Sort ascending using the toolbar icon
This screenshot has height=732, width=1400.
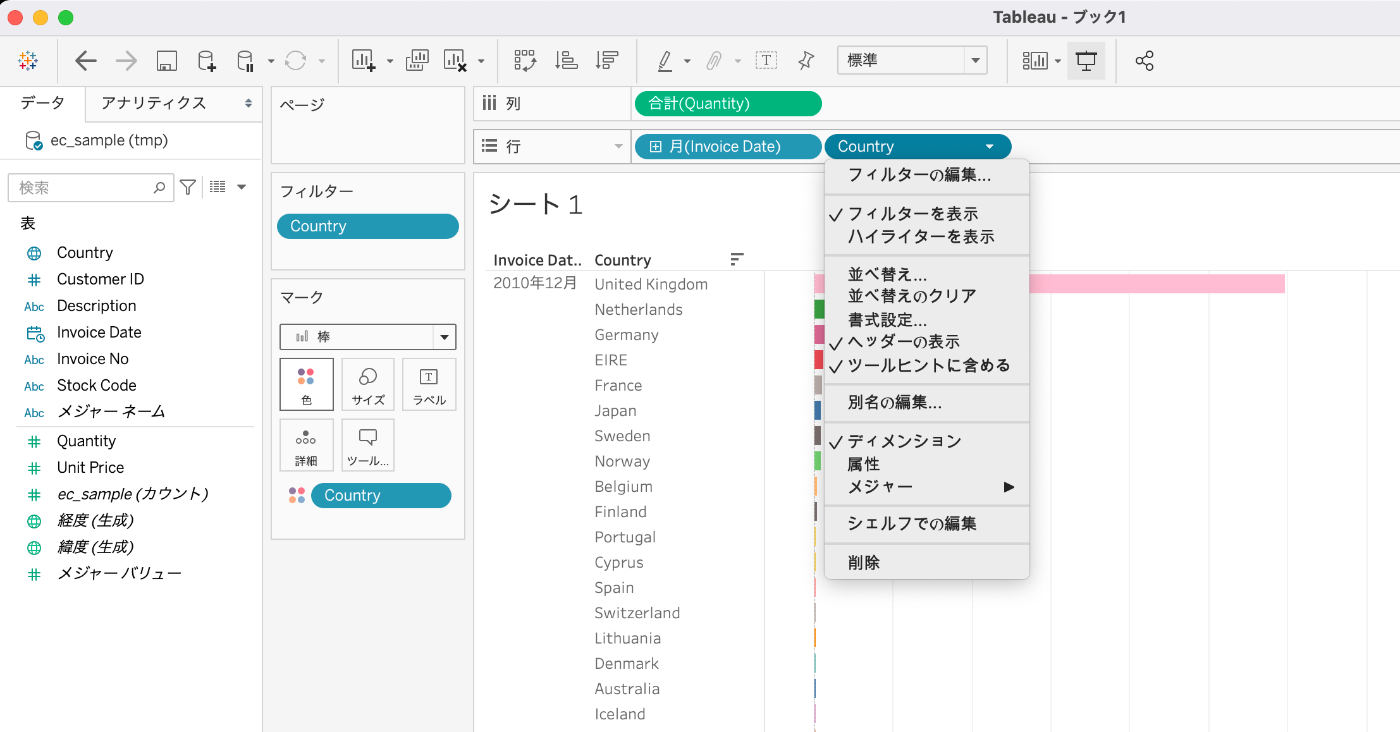(566, 61)
